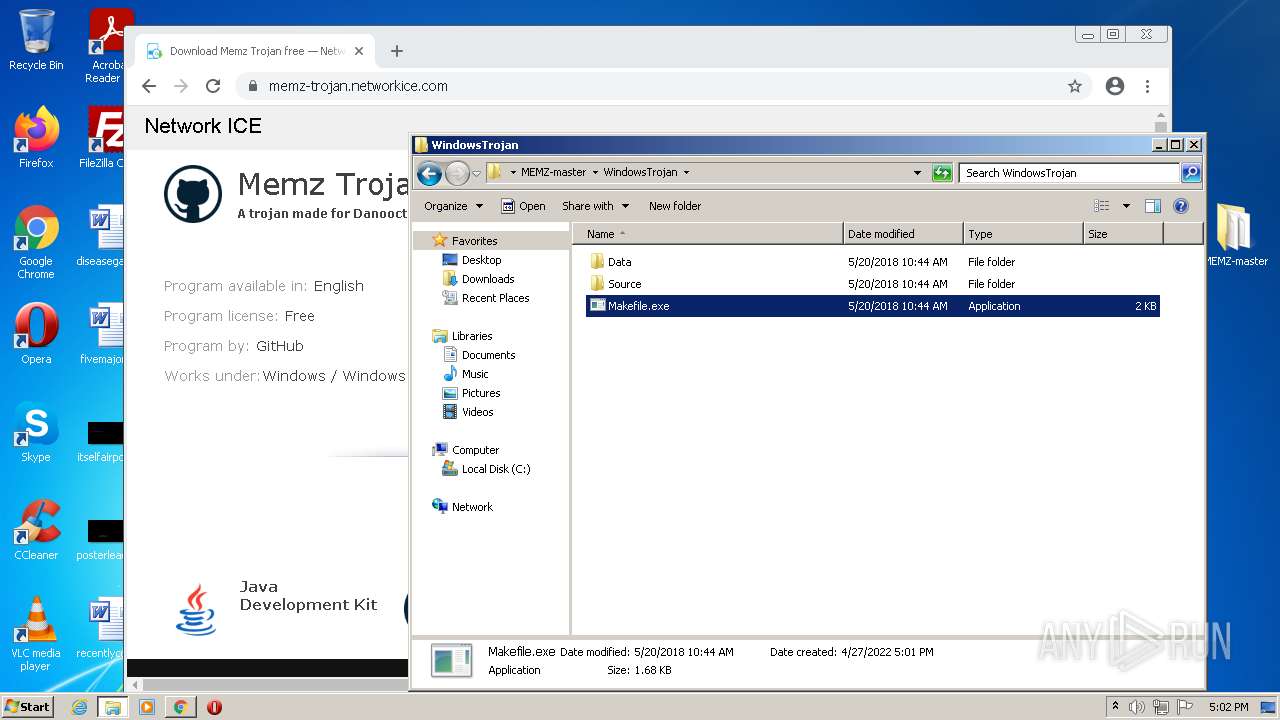Show hidden tray icons arrow
The height and width of the screenshot is (720, 1280).
coord(1116,707)
